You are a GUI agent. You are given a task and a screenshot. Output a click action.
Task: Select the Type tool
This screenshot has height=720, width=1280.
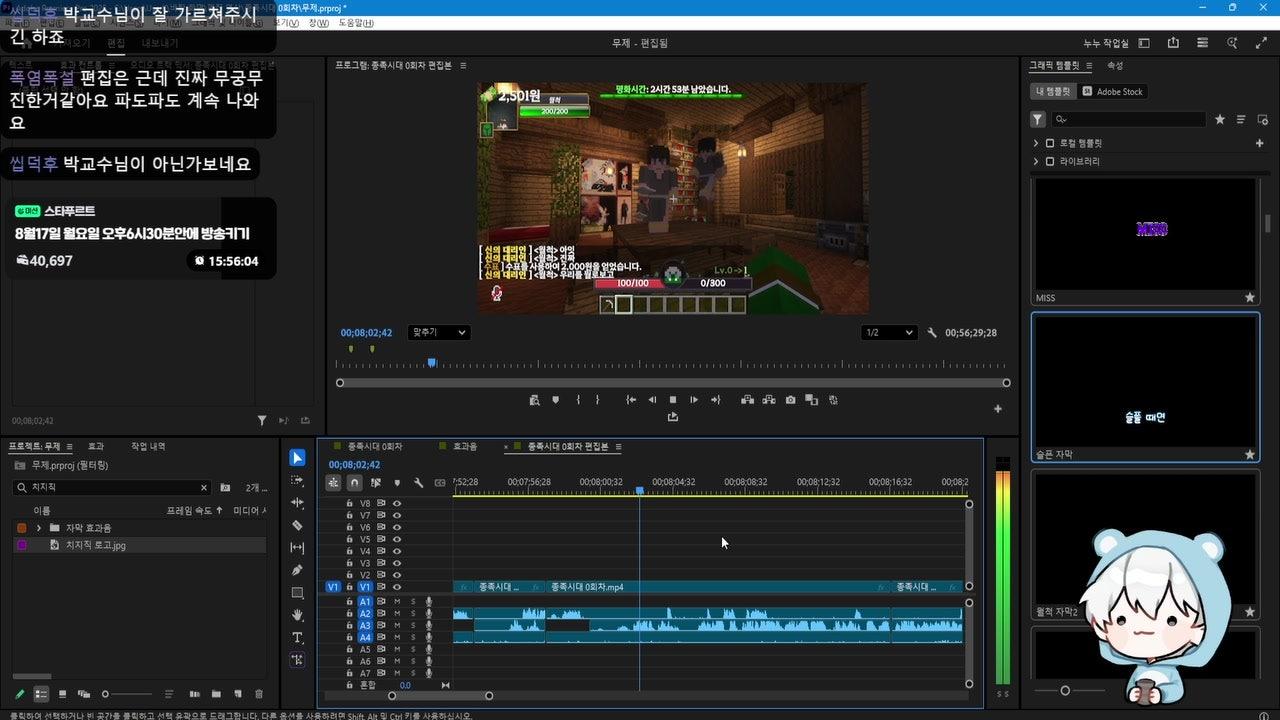297,638
